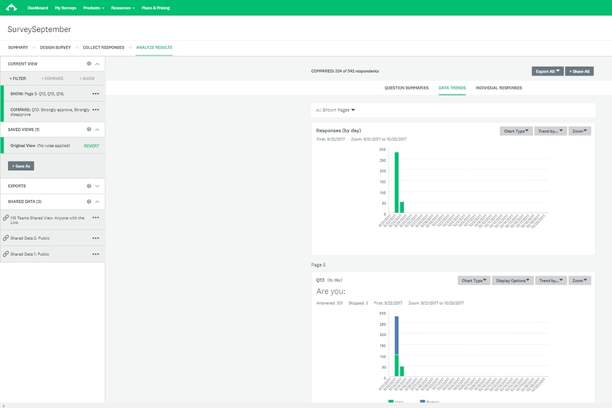Open the Resources dropdown in top bar

(x=123, y=8)
